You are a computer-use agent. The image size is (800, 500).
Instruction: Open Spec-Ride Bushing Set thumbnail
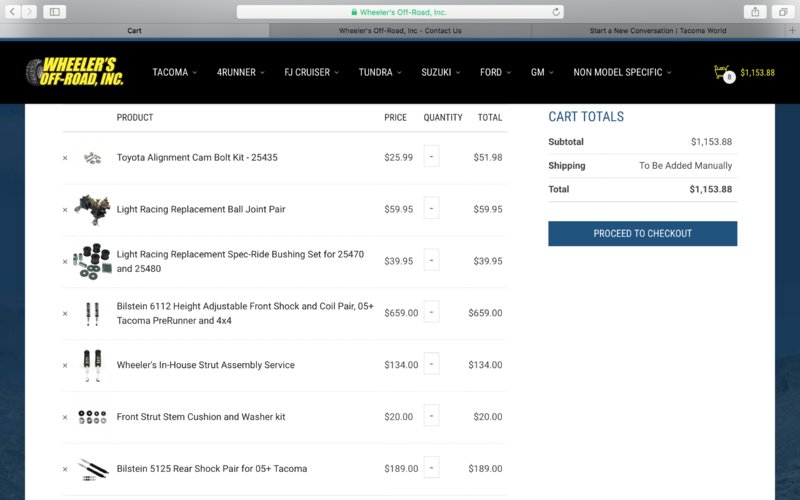(92, 261)
